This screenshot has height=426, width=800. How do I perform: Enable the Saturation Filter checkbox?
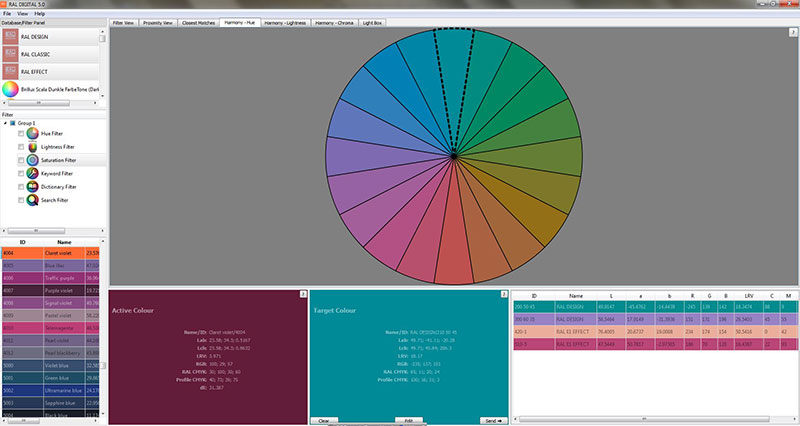click(x=21, y=160)
